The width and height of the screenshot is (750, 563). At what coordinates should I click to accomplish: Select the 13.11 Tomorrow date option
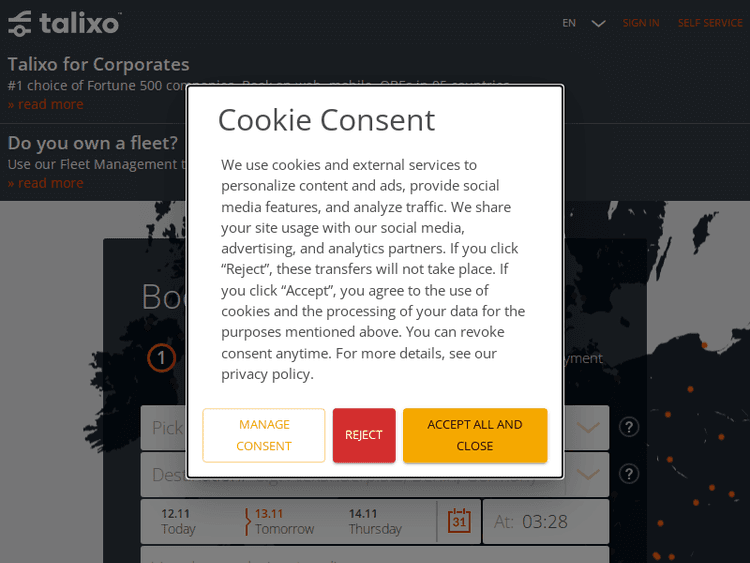283,521
